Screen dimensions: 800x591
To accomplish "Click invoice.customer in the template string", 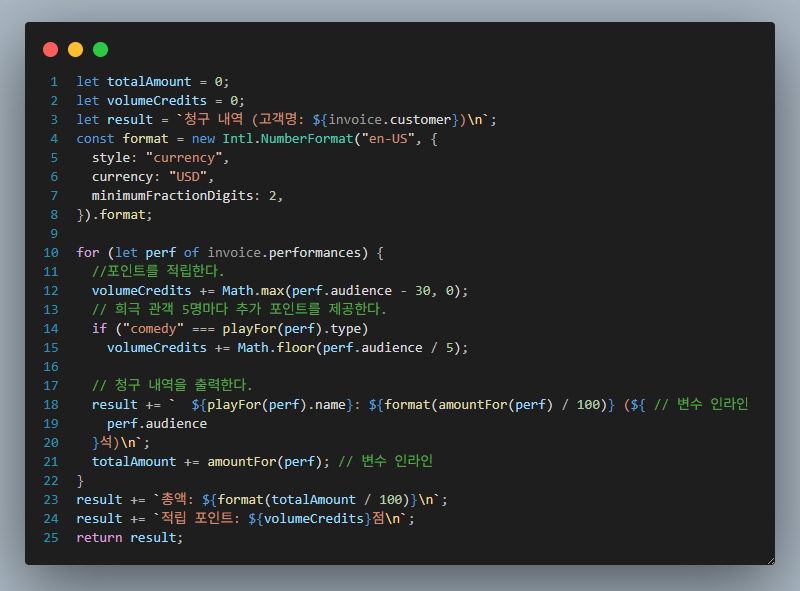I will [x=390, y=119].
